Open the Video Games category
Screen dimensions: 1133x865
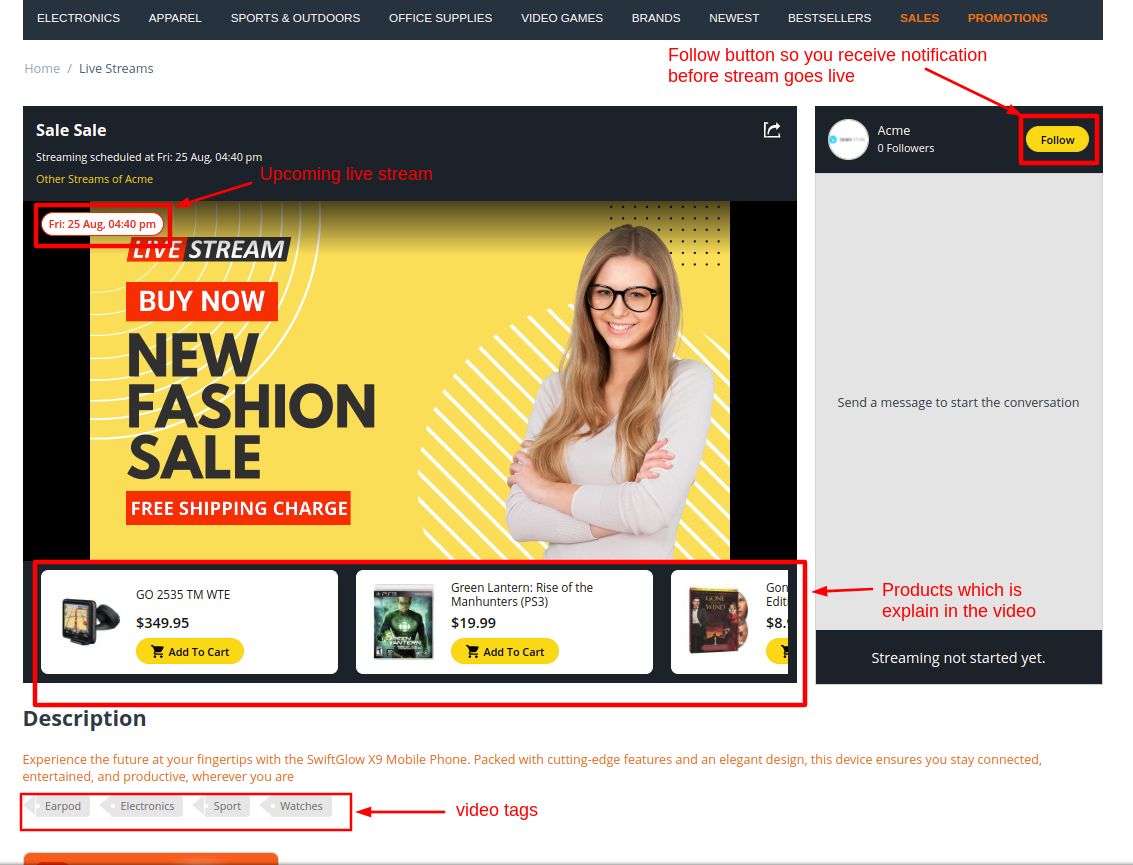[562, 18]
